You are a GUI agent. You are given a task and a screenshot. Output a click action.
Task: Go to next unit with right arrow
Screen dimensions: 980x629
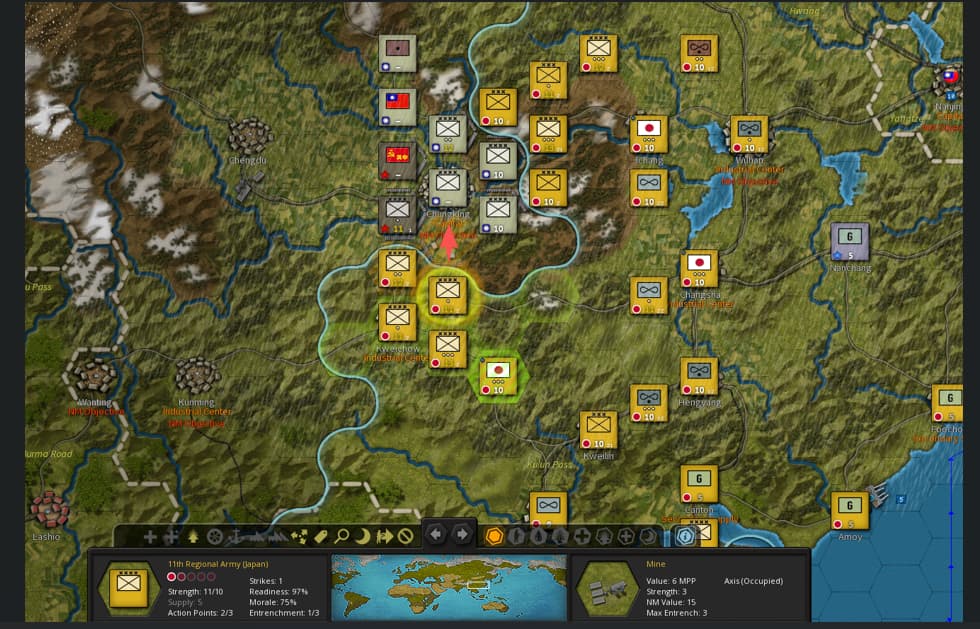pyautogui.click(x=462, y=535)
